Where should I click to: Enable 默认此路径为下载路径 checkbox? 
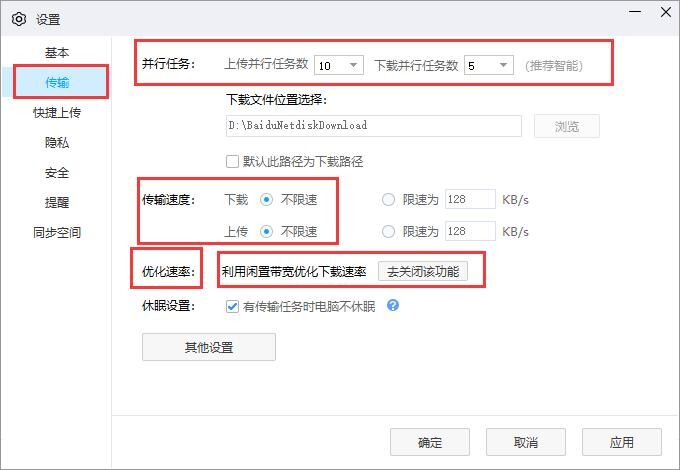[x=233, y=161]
